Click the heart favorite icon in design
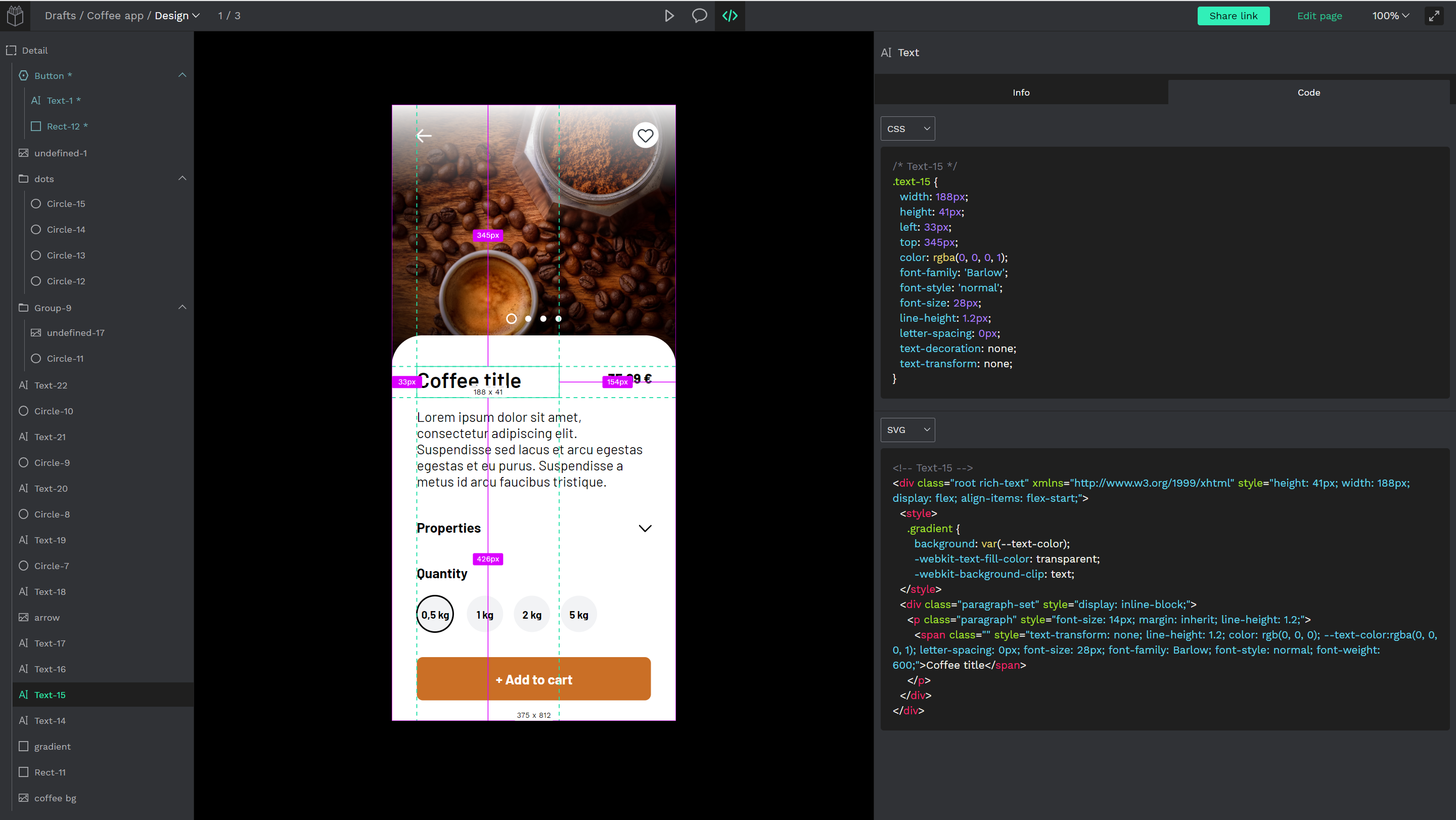 (x=645, y=136)
